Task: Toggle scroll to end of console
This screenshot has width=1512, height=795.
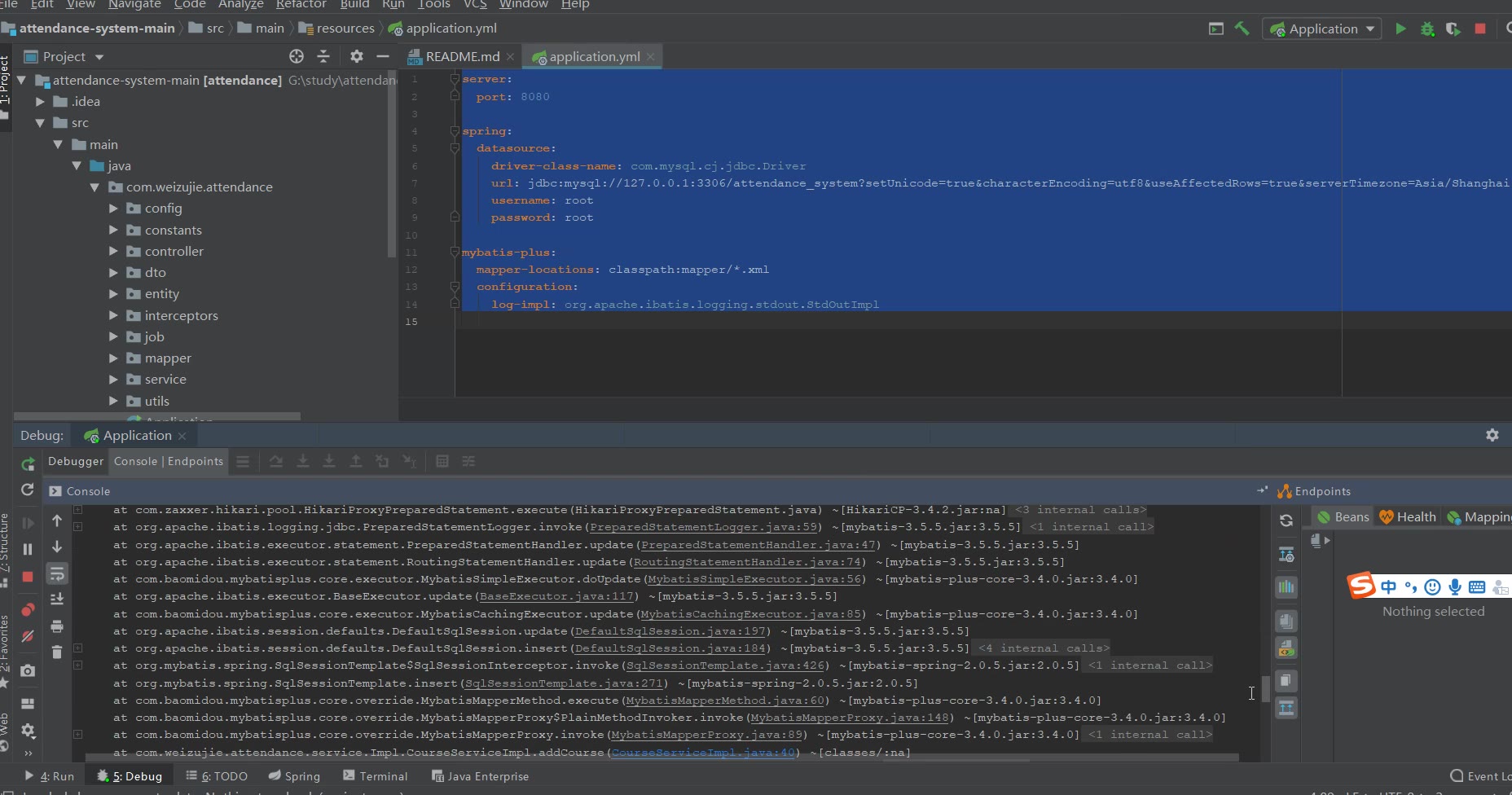Action: tap(57, 600)
